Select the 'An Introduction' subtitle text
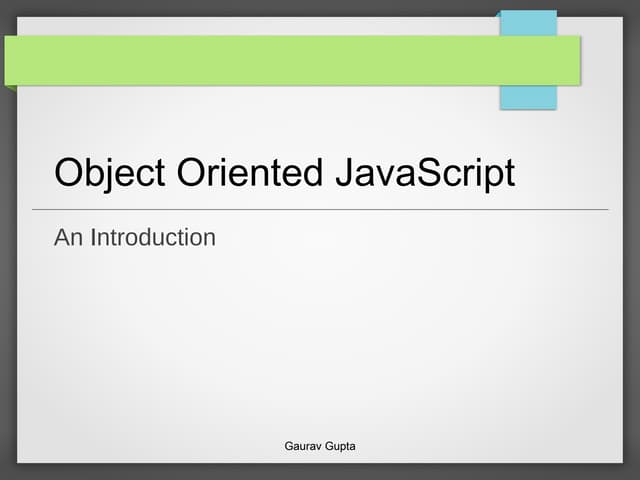Viewport: 640px width, 480px height. click(134, 238)
